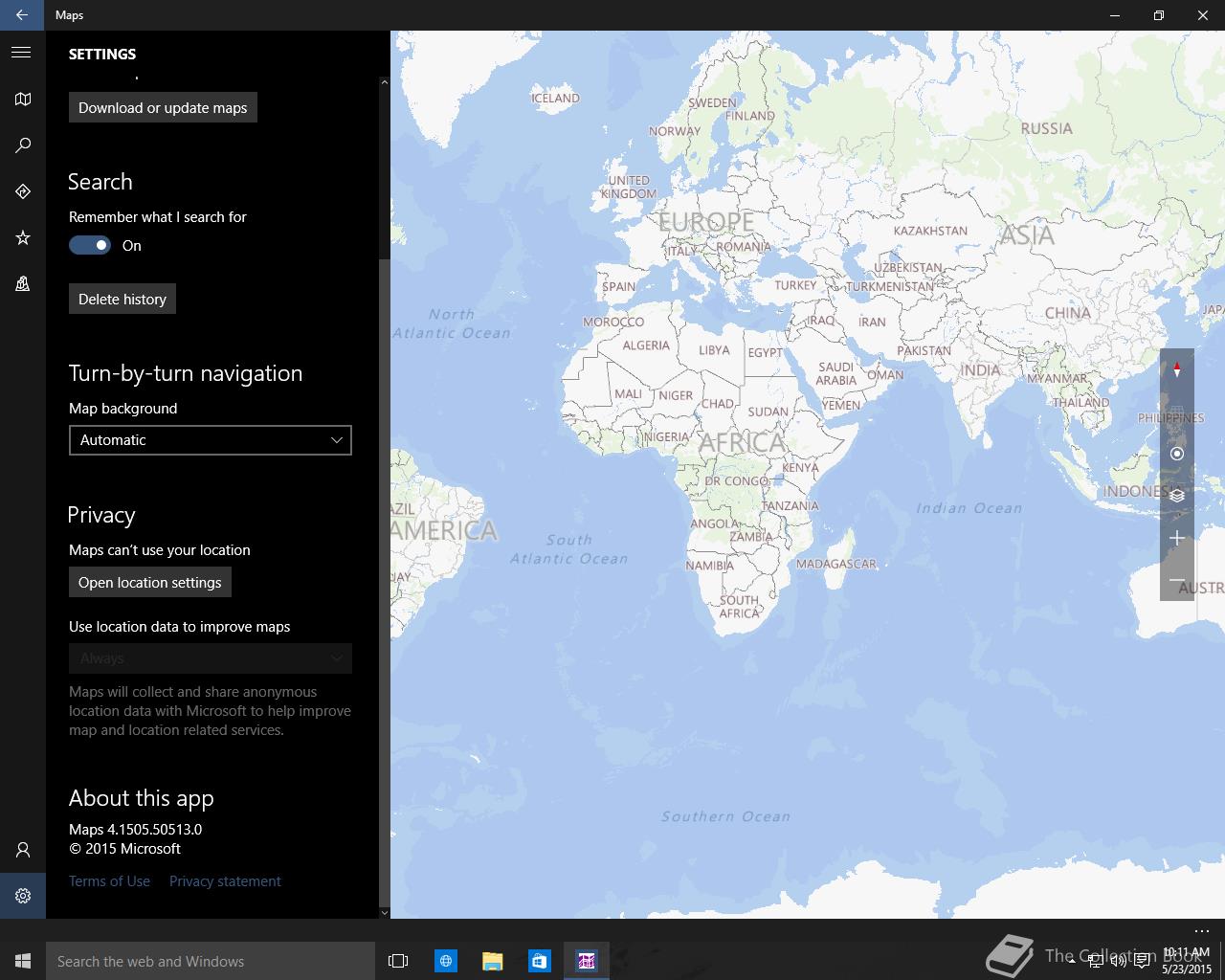Zoom out with the map minus button
Screen dimensions: 1225x980
click(x=1176, y=580)
